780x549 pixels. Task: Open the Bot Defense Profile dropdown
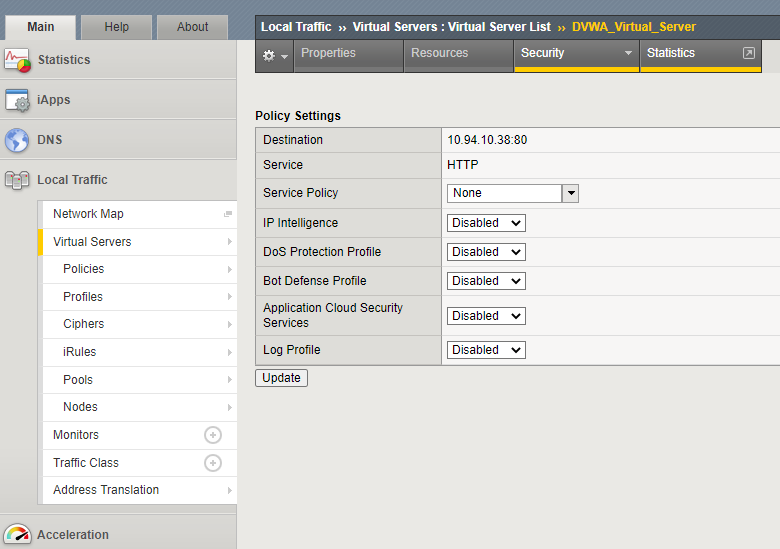tap(486, 281)
